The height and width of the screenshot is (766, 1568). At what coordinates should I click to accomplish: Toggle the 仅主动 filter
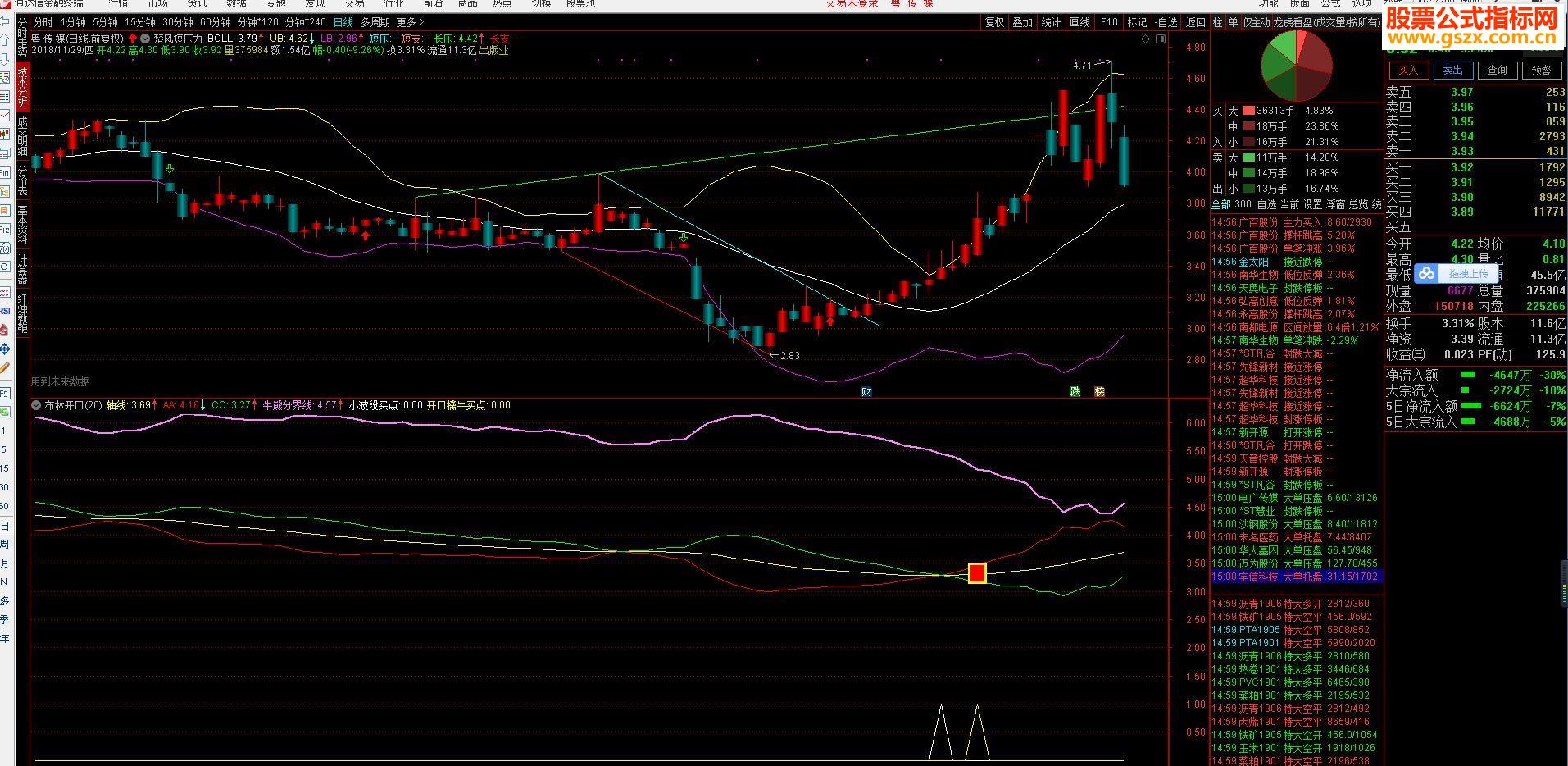tap(1257, 22)
